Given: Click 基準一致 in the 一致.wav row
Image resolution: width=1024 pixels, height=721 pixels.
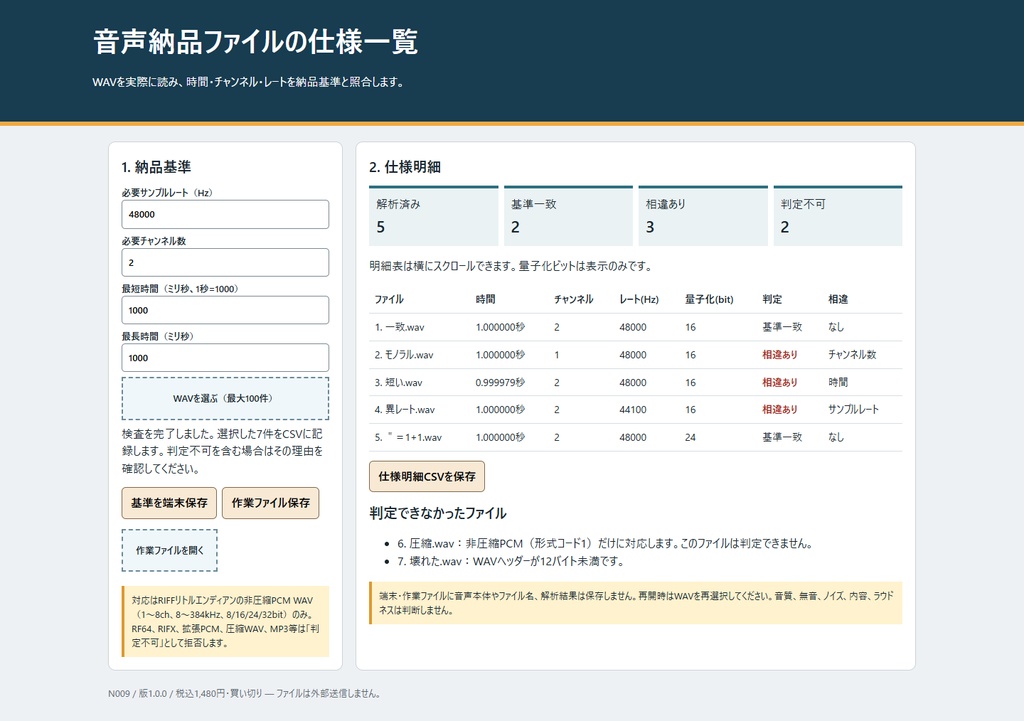Looking at the screenshot, I should (x=782, y=327).
